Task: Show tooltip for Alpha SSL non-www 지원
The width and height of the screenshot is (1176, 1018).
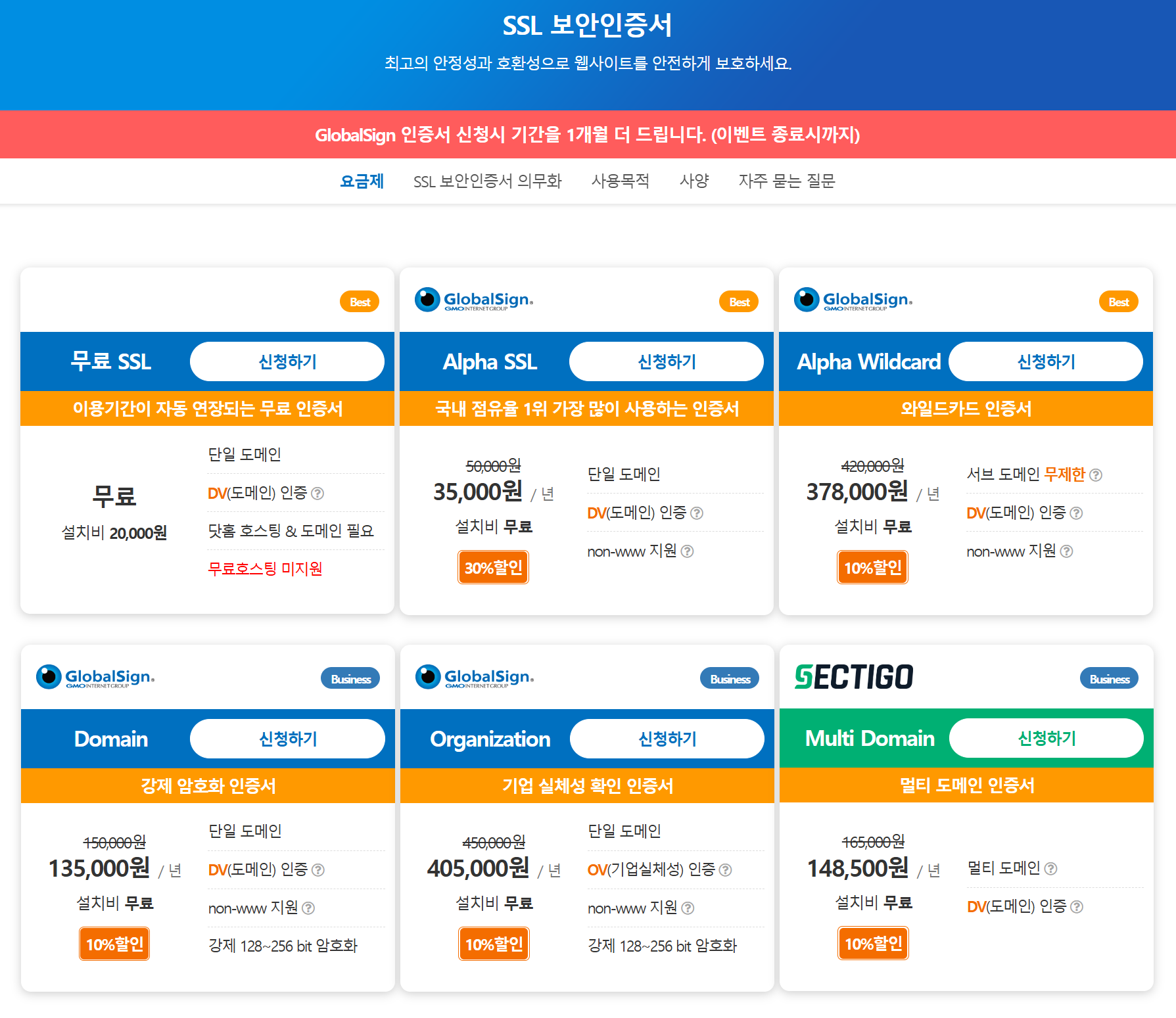Action: click(687, 551)
